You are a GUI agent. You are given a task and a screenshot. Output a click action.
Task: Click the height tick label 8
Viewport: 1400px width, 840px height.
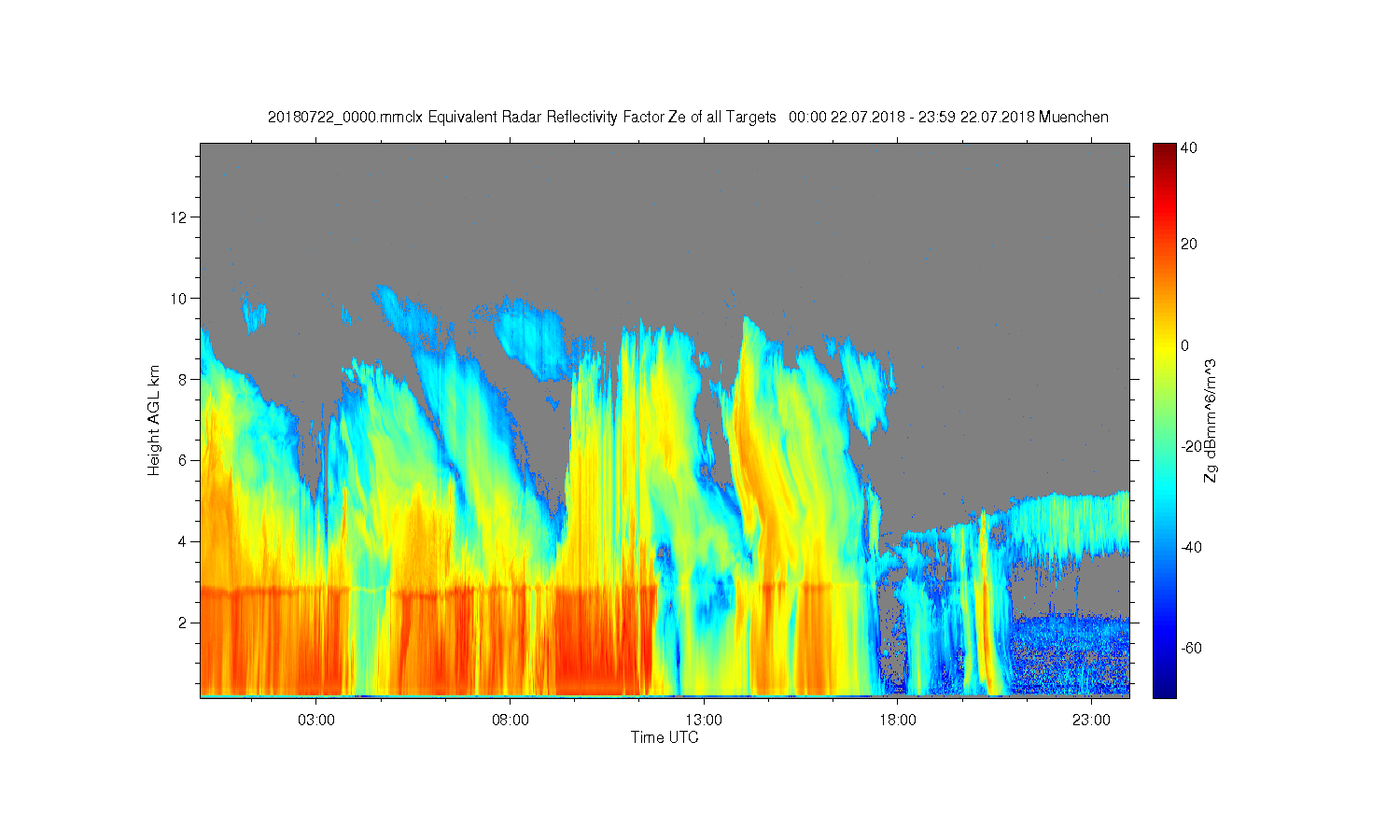pyautogui.click(x=184, y=379)
